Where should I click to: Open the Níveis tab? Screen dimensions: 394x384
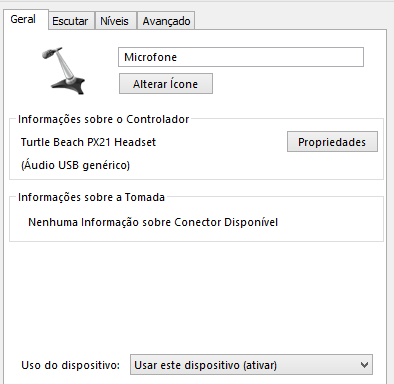pos(114,21)
